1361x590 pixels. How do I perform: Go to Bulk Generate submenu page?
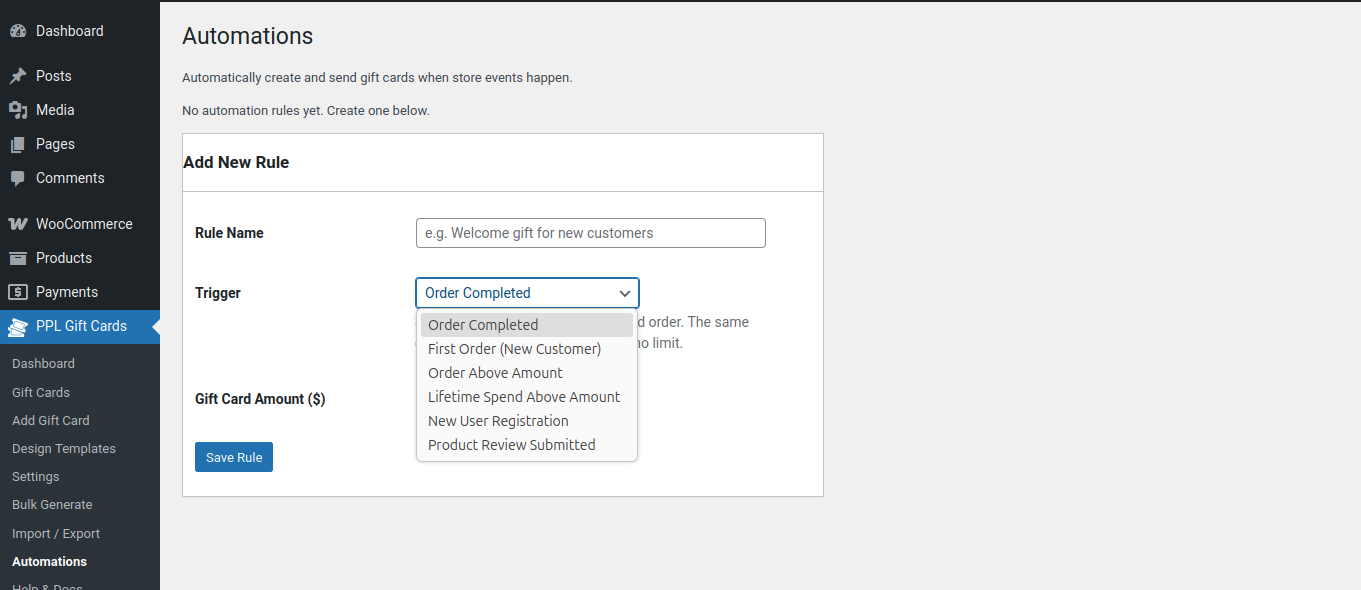pos(52,505)
